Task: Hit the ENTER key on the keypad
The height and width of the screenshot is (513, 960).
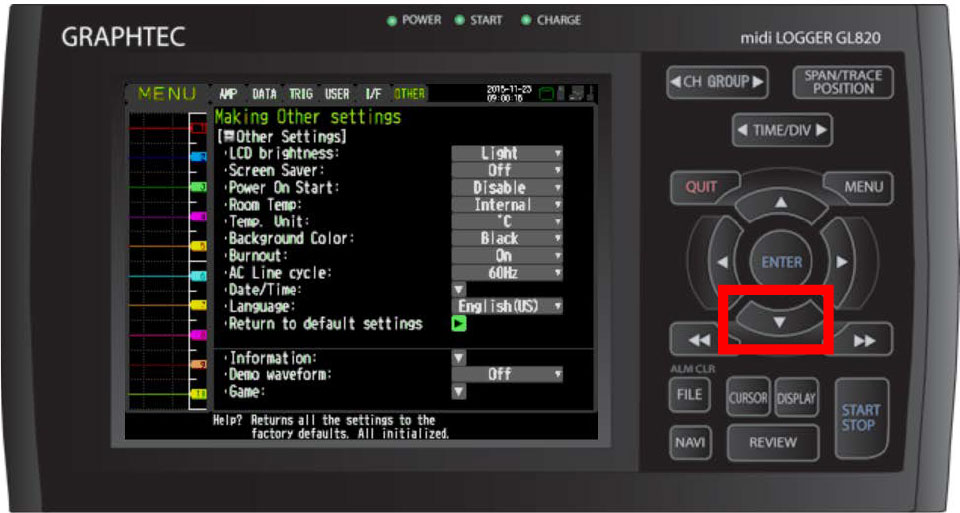Action: coord(781,262)
